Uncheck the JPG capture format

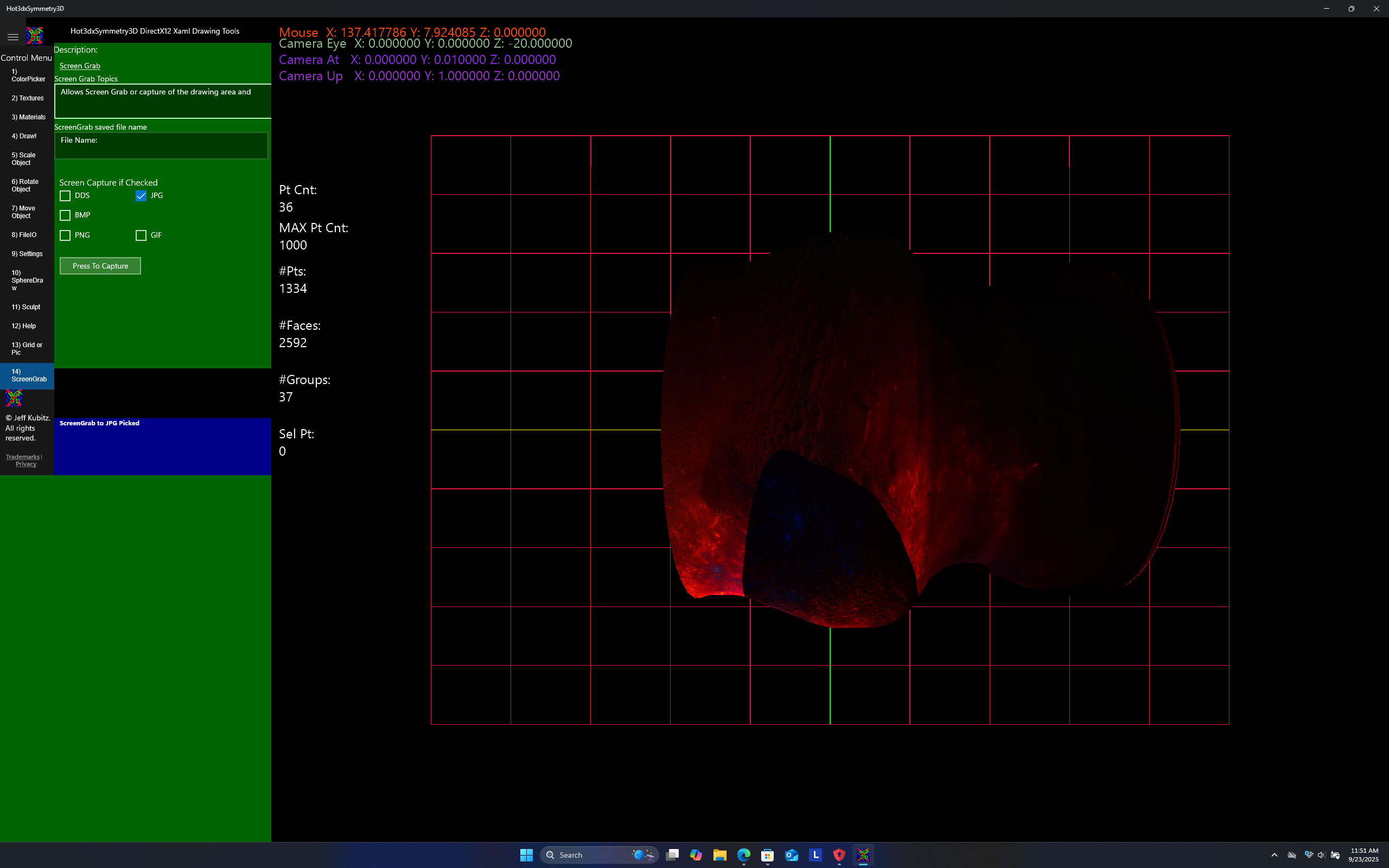tap(141, 196)
